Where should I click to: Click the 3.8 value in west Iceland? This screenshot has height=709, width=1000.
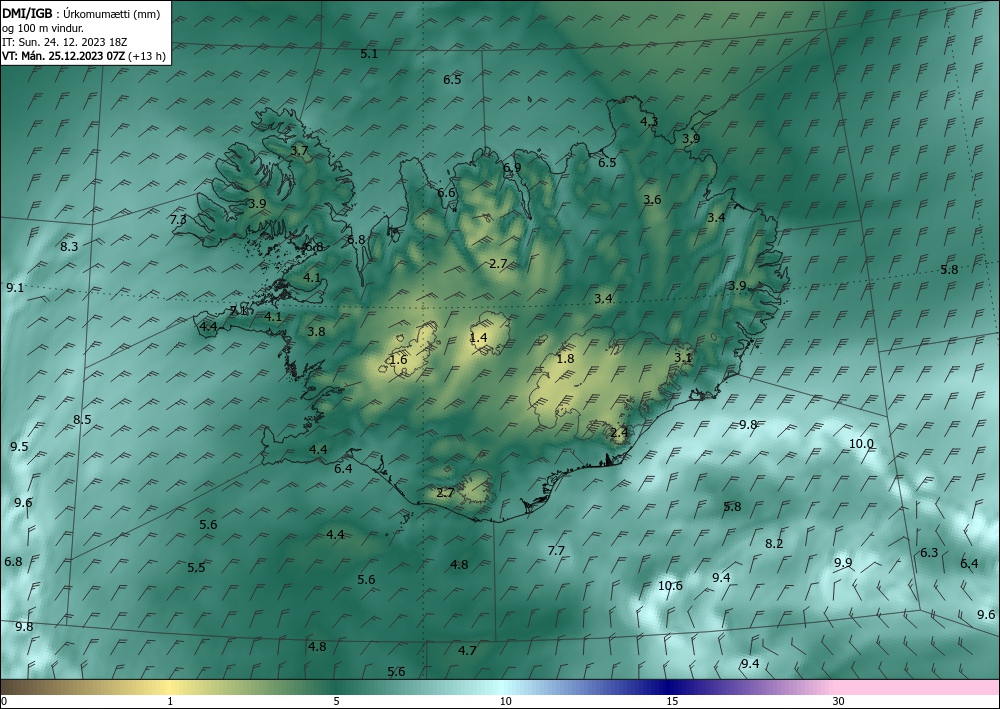(x=316, y=332)
